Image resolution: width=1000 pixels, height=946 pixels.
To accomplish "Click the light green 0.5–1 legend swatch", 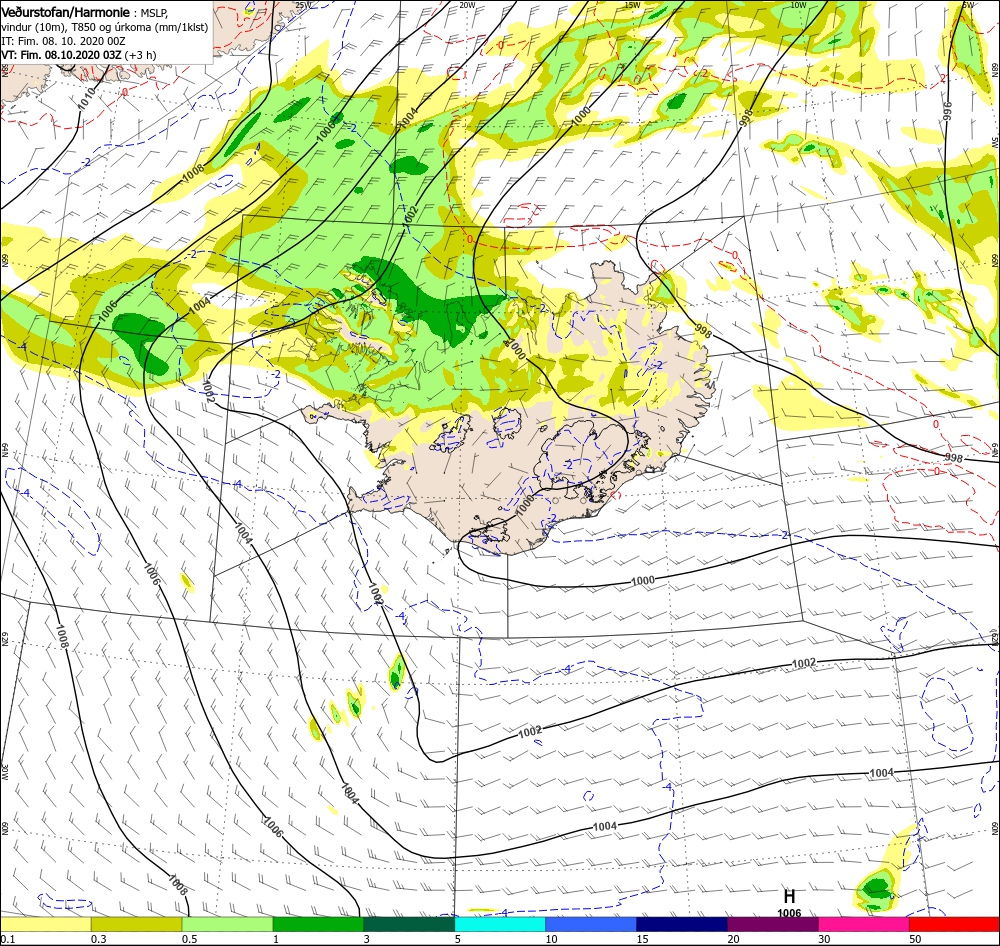I will pyautogui.click(x=228, y=924).
